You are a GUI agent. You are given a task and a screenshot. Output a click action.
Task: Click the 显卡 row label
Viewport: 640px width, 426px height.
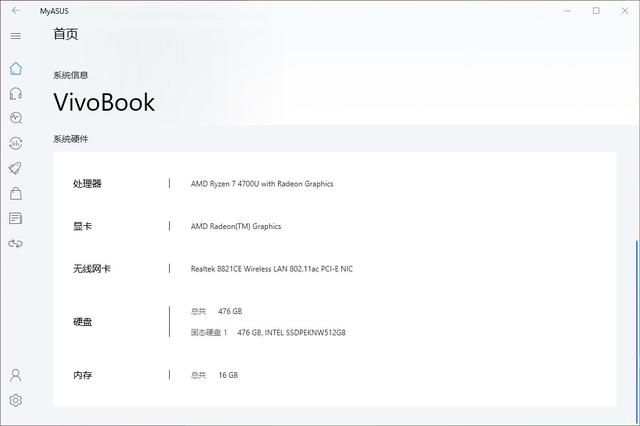tap(82, 226)
